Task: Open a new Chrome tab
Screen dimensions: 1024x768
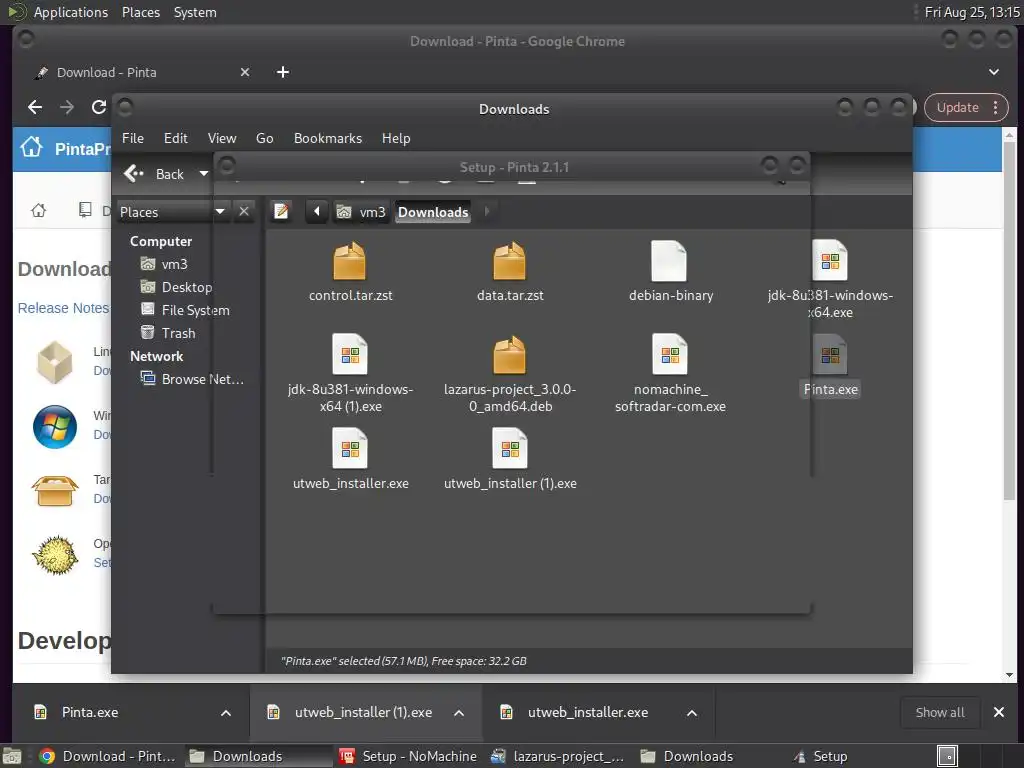Action: pos(283,72)
